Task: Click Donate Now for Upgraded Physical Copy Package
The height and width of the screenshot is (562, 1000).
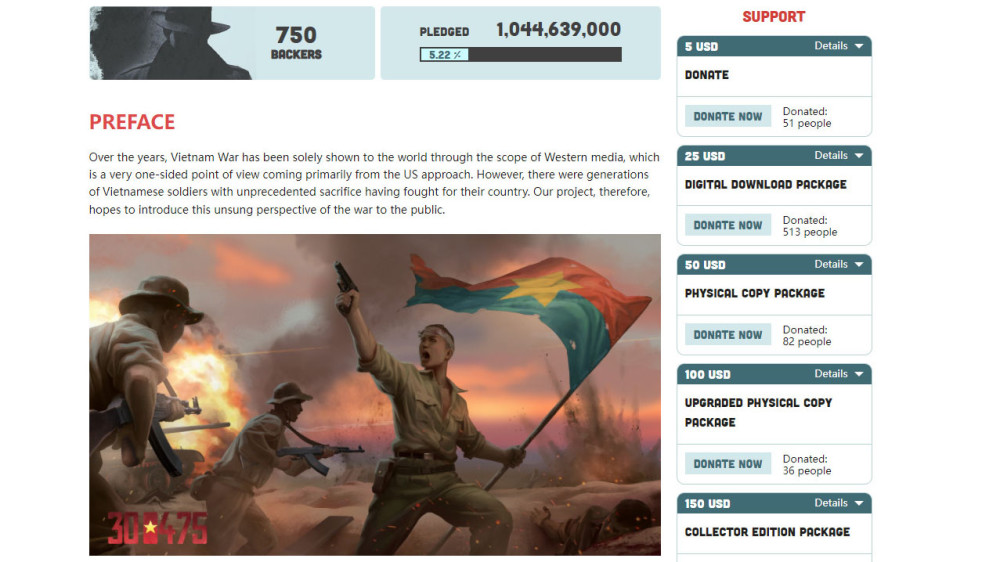Action: coord(728,464)
